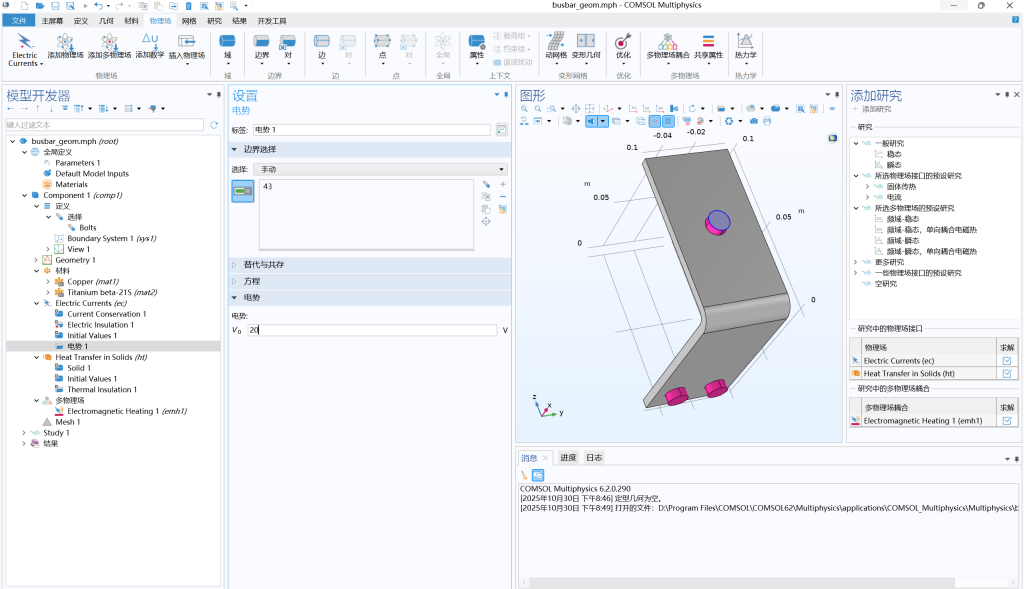Open the 日志 log tab
The image size is (1024, 589).
coord(594,458)
